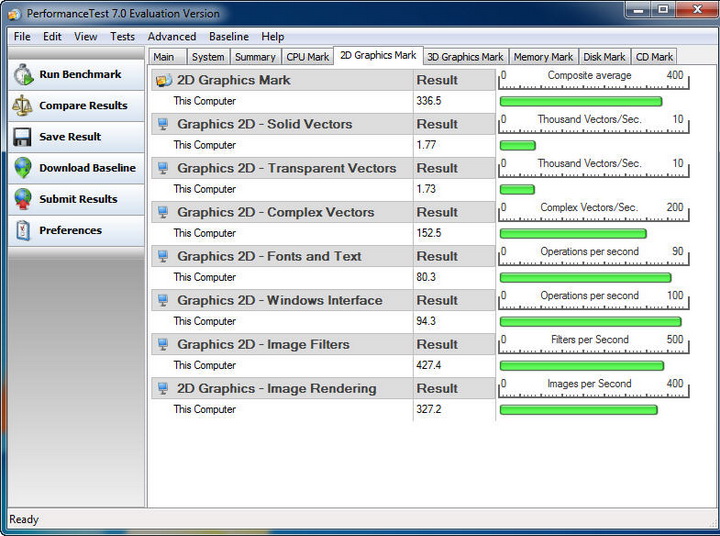The width and height of the screenshot is (720, 536).
Task: Click the Composite average green result bar
Action: pos(581,102)
